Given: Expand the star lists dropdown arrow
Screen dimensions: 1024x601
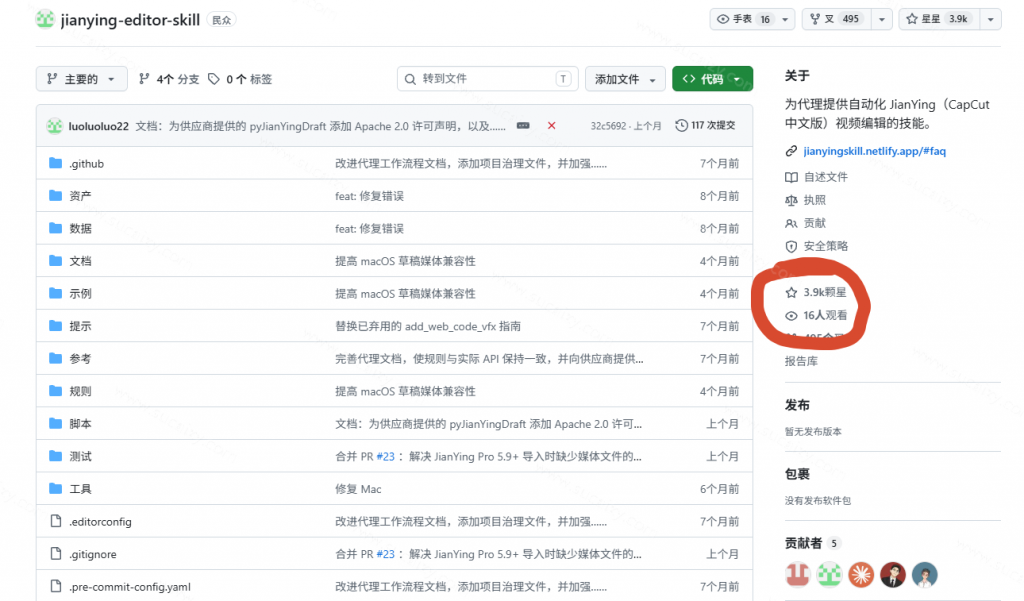Looking at the screenshot, I should (991, 20).
